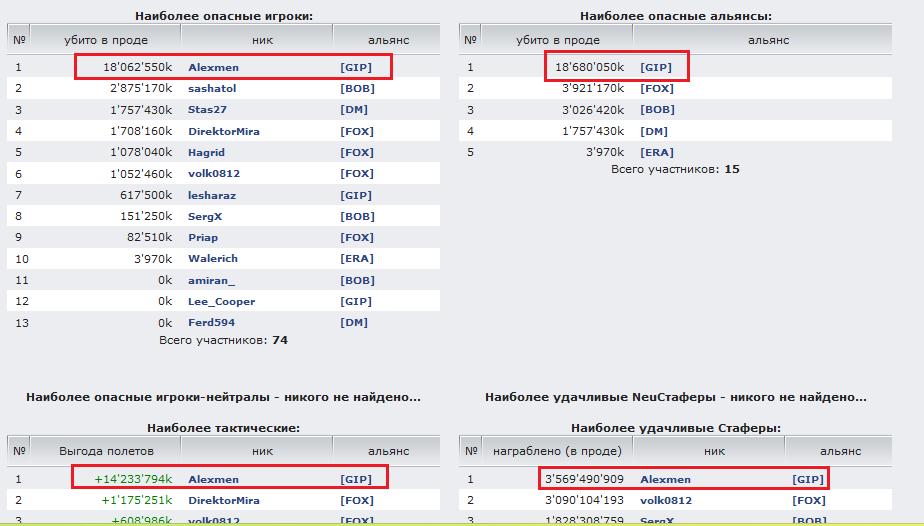The width and height of the screenshot is (924, 526).
Task: Open sashatol's player profile link
Action: (x=212, y=89)
